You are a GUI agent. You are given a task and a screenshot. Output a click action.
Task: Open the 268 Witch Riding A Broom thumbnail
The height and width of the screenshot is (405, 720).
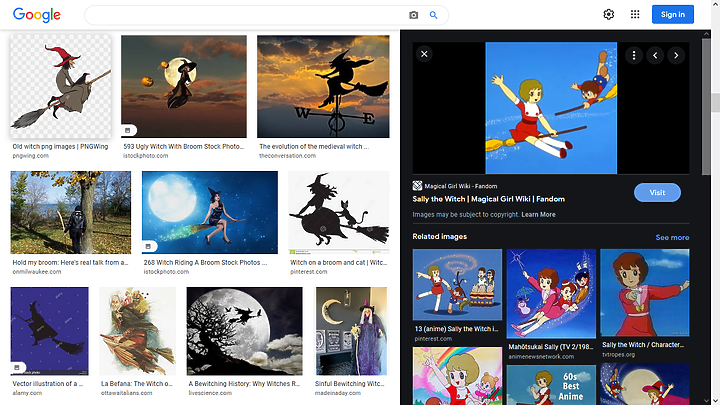tap(210, 213)
